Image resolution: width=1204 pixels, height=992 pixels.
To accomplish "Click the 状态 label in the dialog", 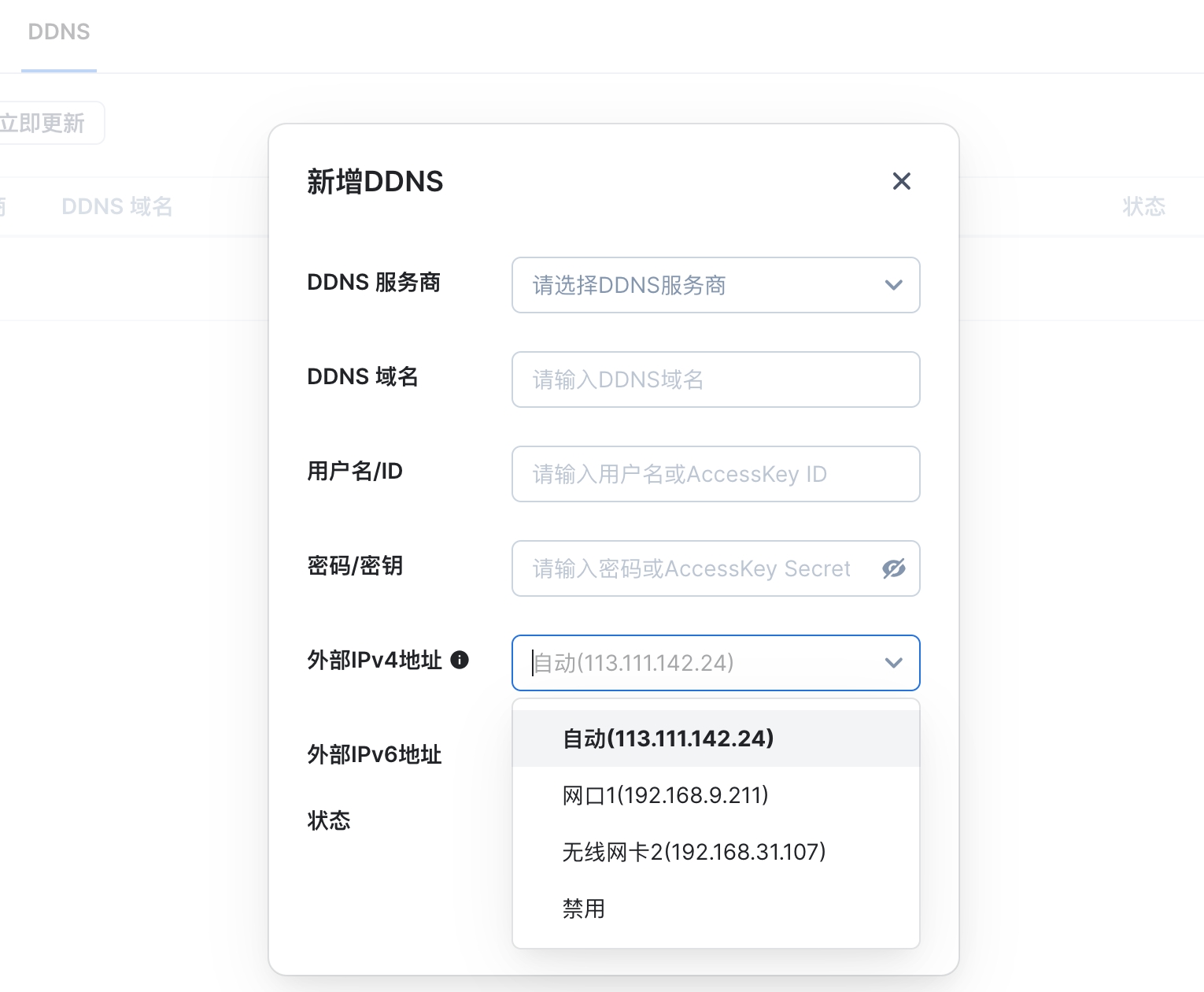I will click(329, 820).
